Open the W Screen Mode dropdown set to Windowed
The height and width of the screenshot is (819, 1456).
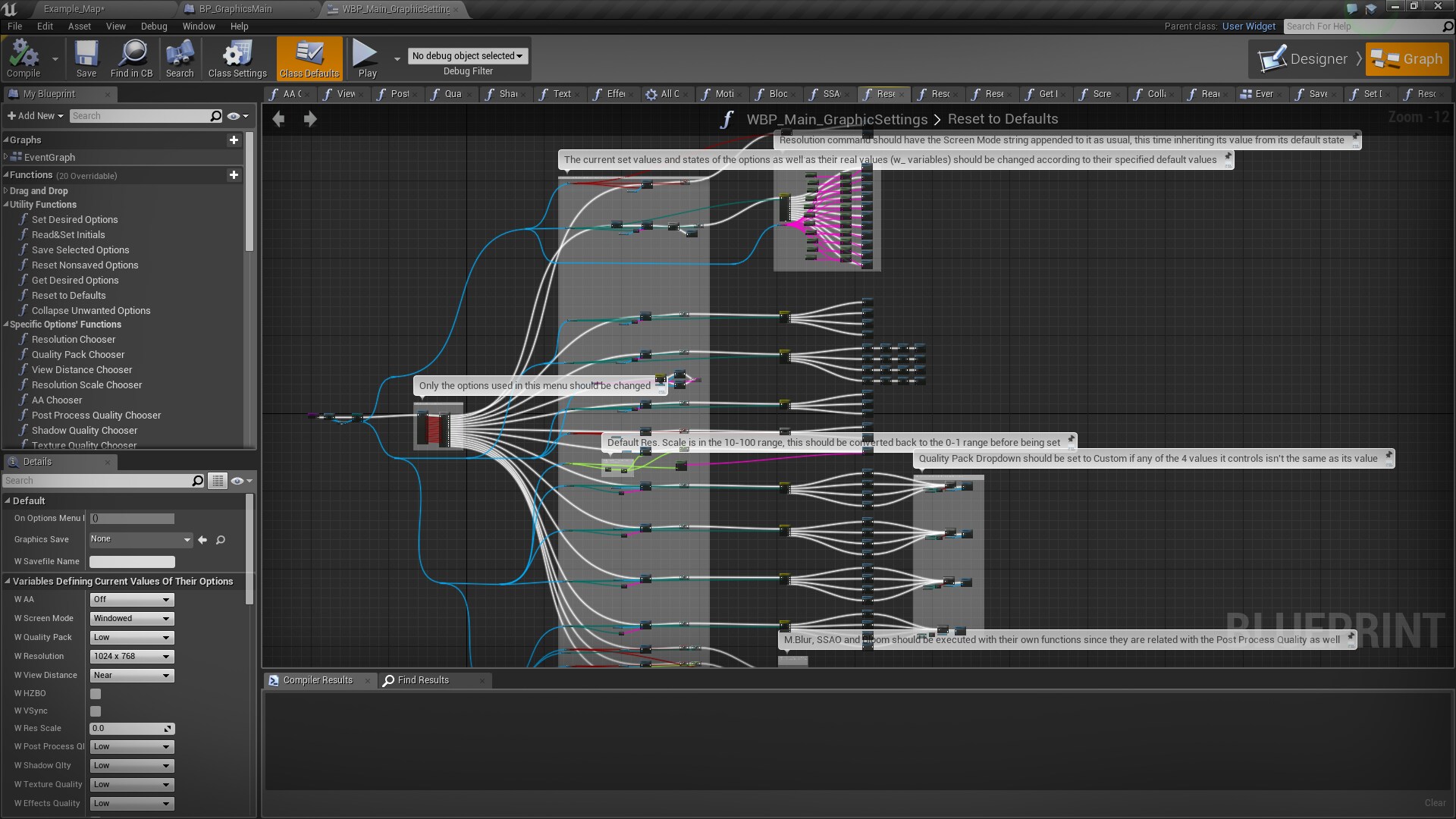pos(130,618)
